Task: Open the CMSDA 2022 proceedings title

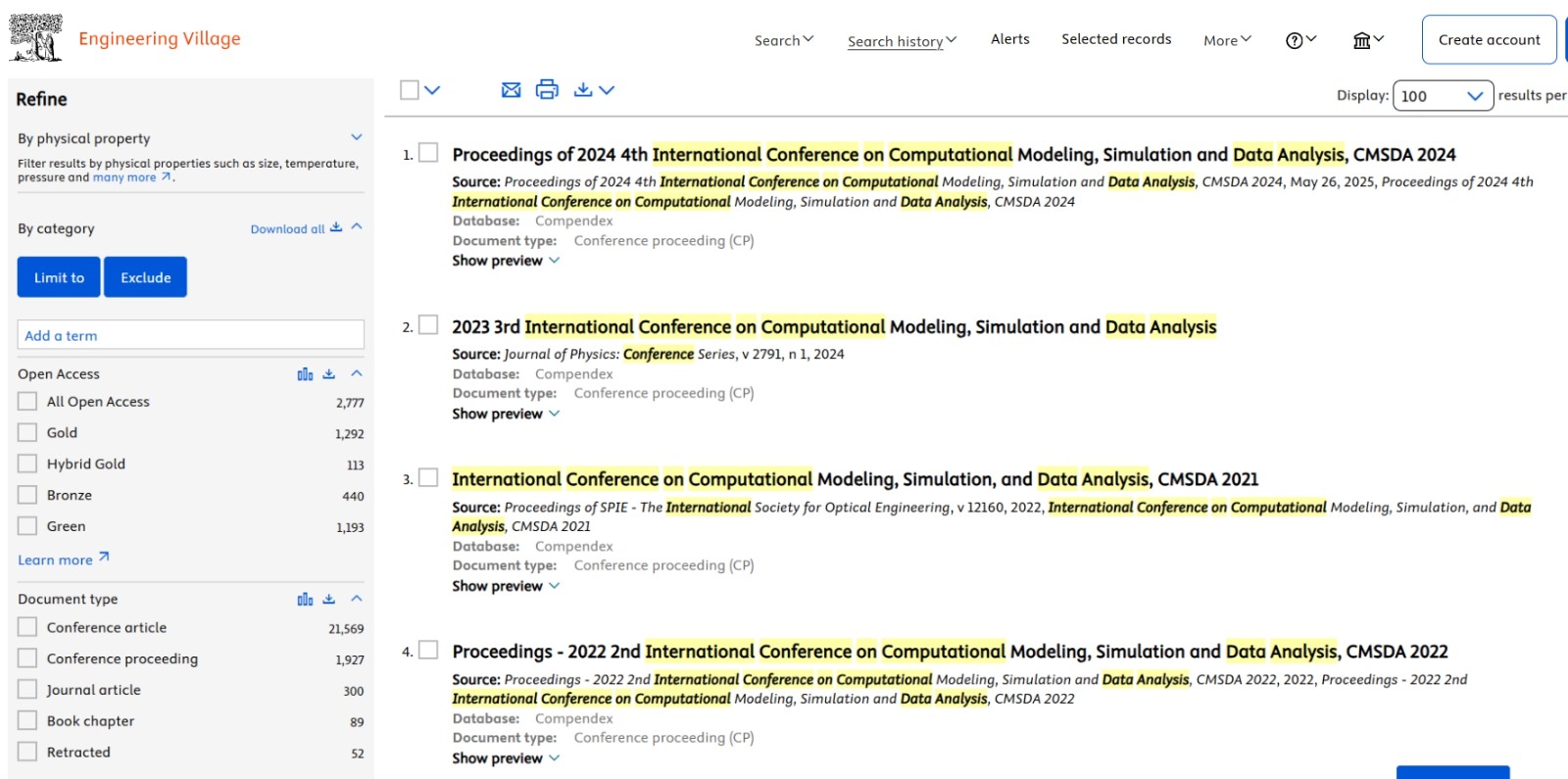Action: click(950, 652)
